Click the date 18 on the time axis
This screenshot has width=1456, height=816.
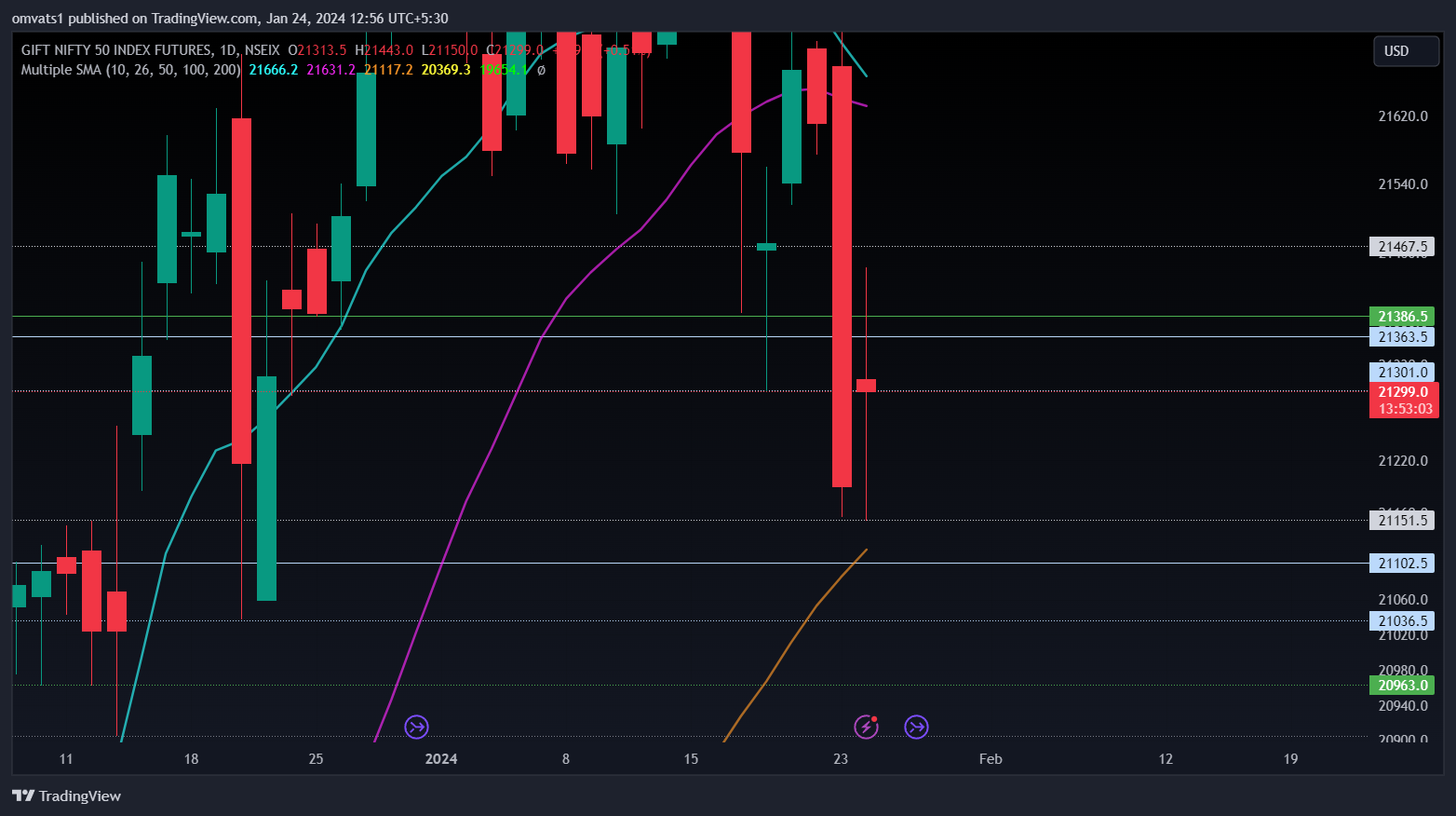point(191,759)
